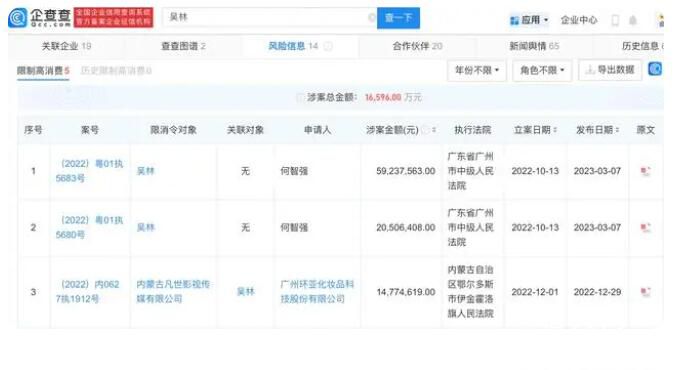The image size is (673, 370).
Task: Open case (2022)粤01执5683号 link
Action: [x=89, y=171]
